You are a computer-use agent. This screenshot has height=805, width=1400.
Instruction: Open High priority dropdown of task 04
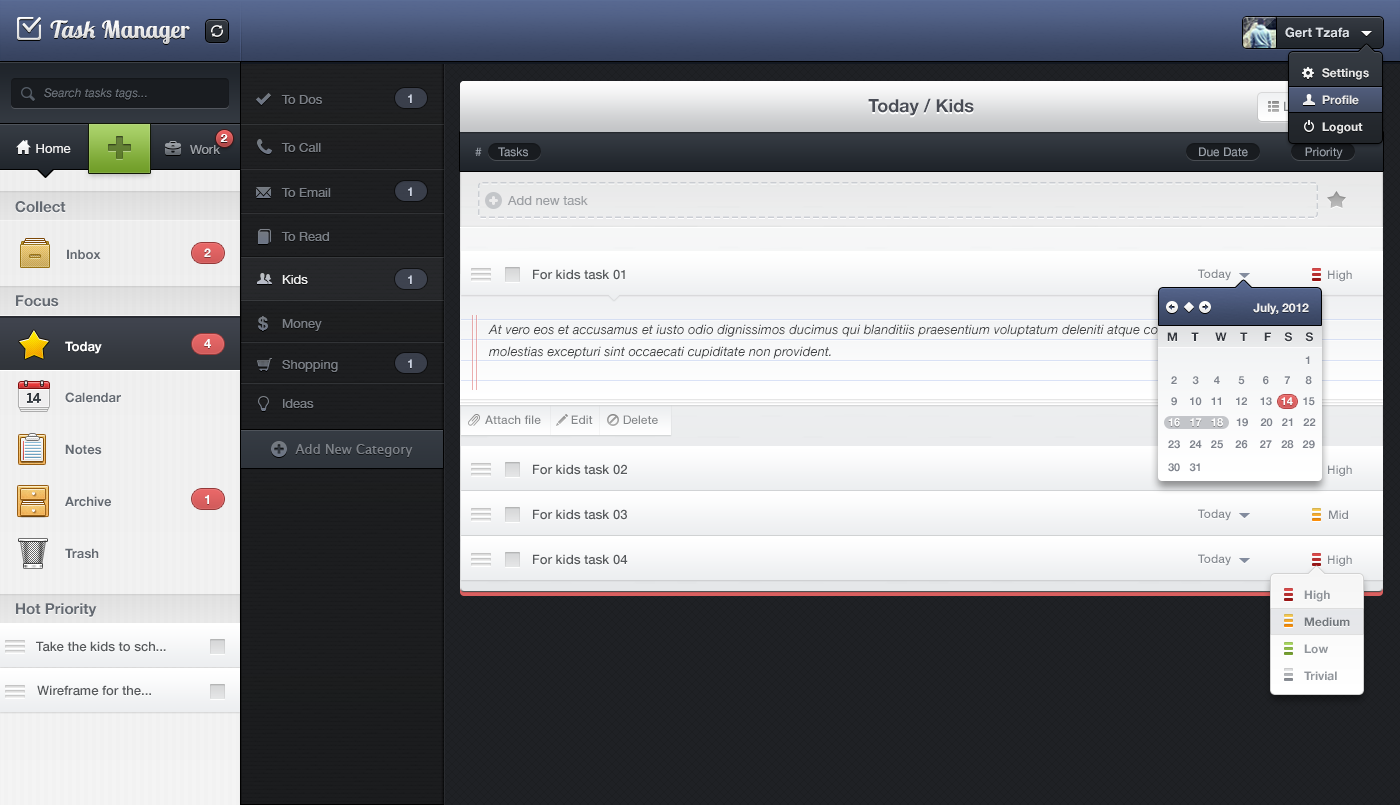(x=1332, y=560)
